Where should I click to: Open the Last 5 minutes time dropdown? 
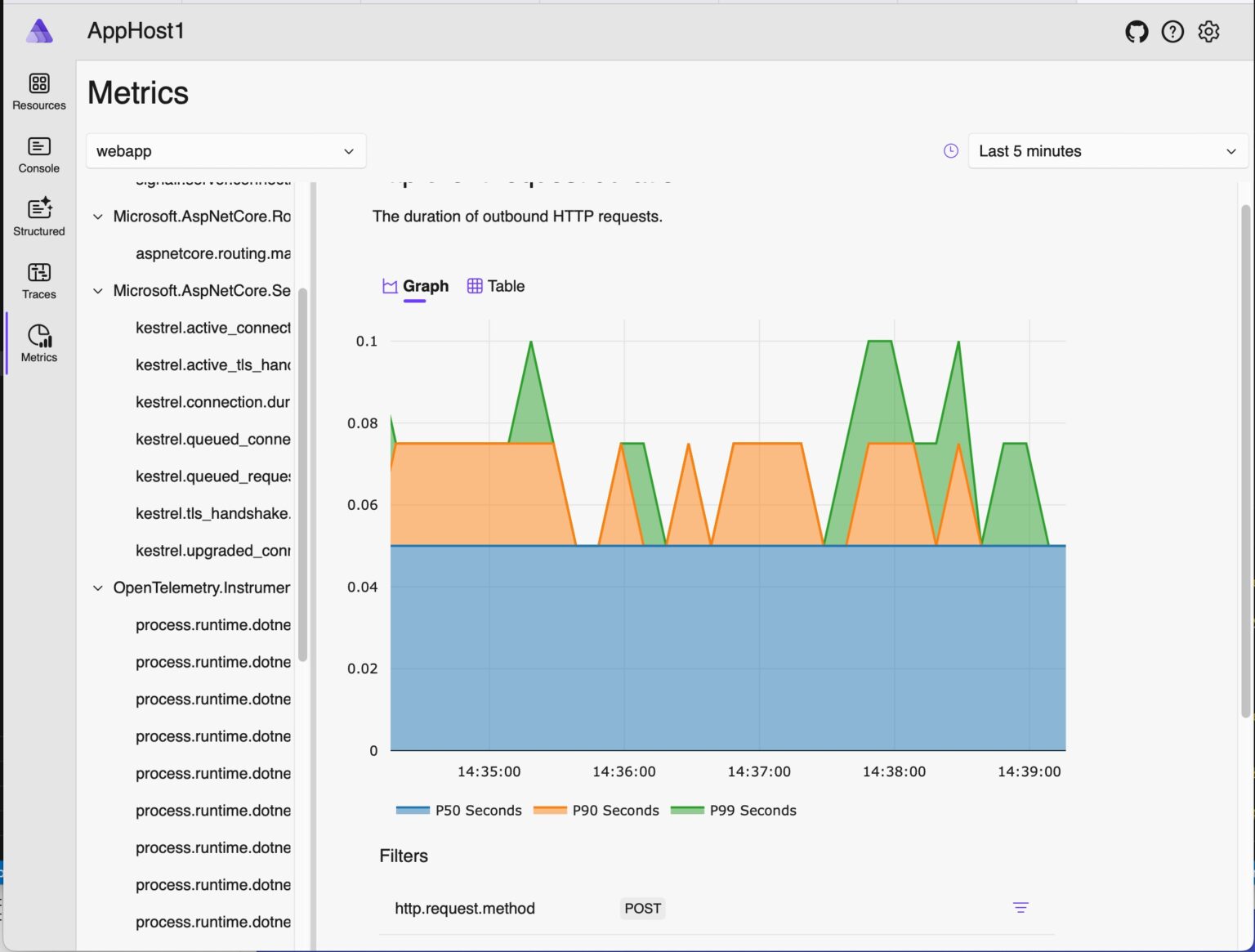pos(1107,150)
